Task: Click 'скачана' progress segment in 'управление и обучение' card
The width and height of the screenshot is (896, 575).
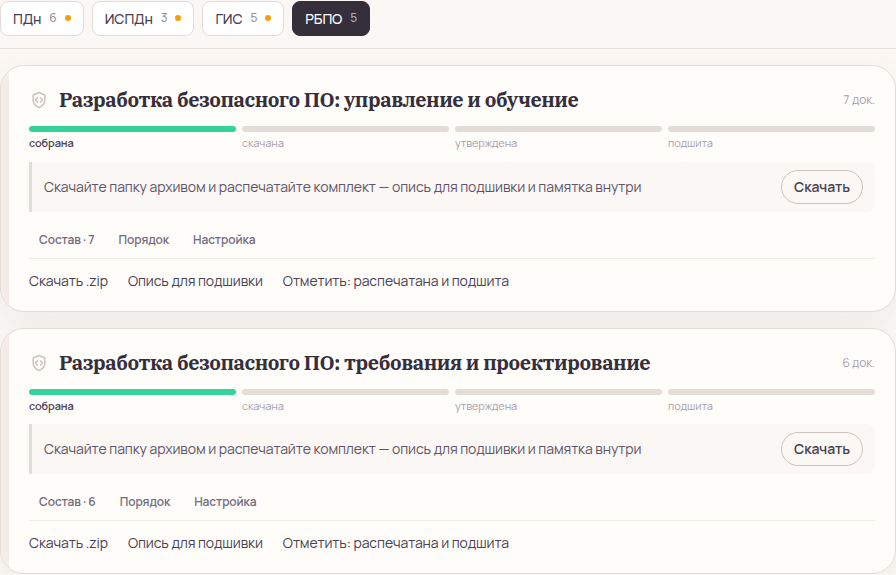Action: 345,129
